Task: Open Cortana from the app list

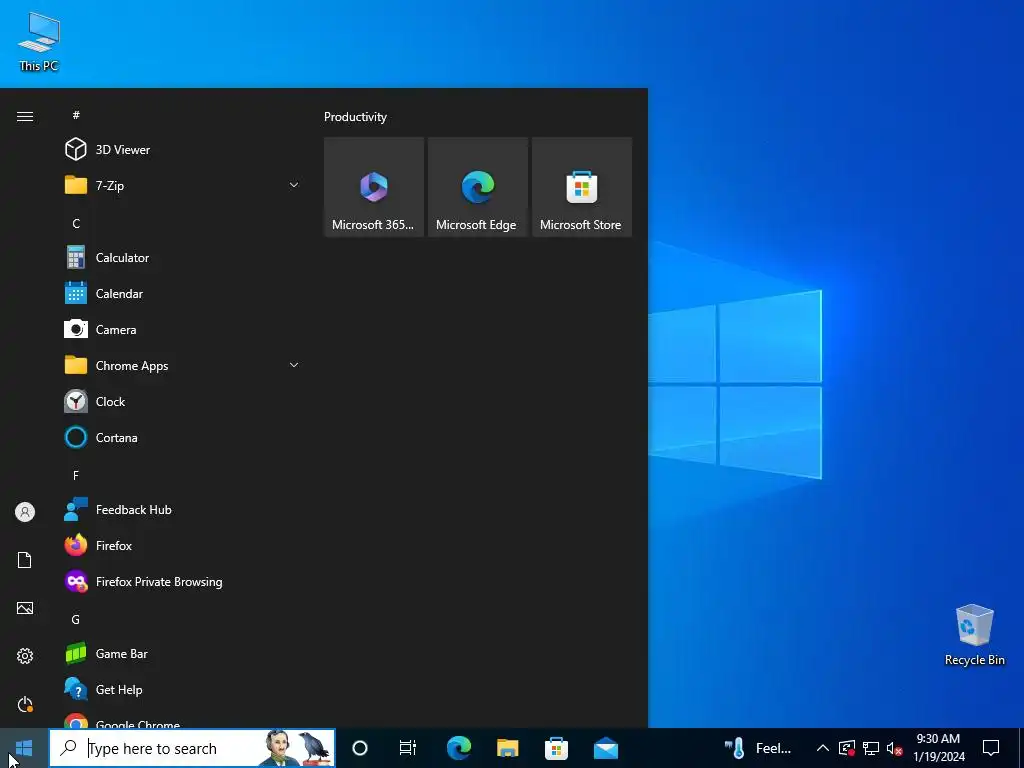Action: coord(183,438)
